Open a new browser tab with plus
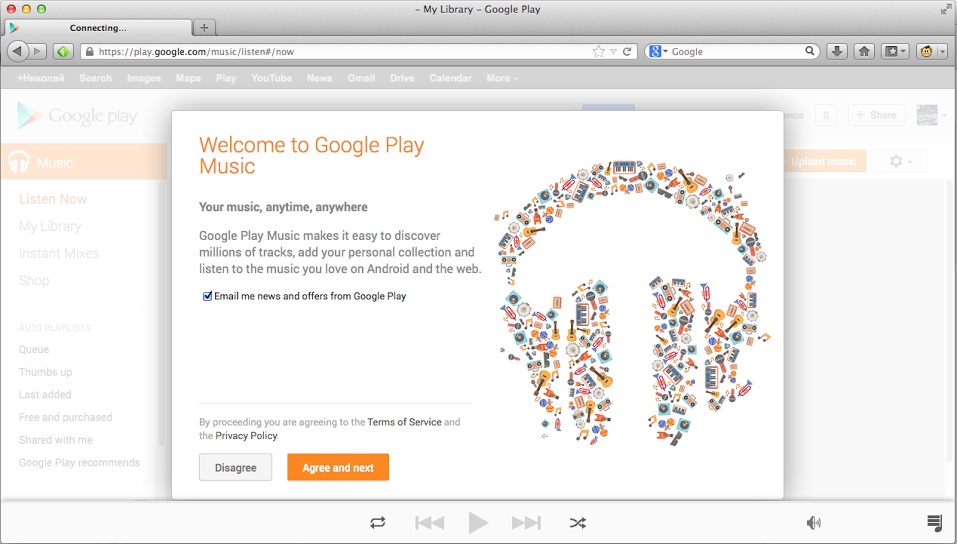This screenshot has height=544, width=957. pos(204,27)
